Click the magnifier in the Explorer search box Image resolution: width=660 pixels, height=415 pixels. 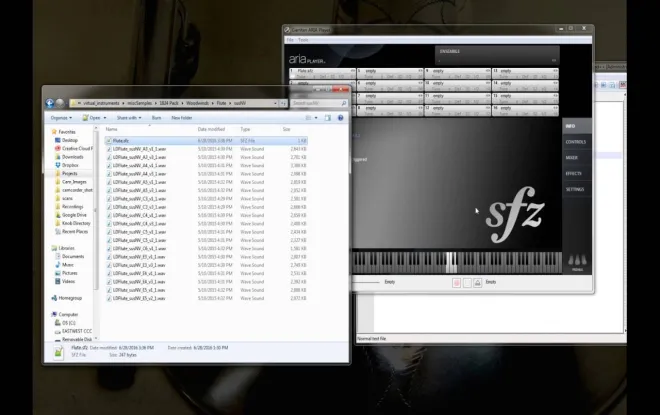344,103
